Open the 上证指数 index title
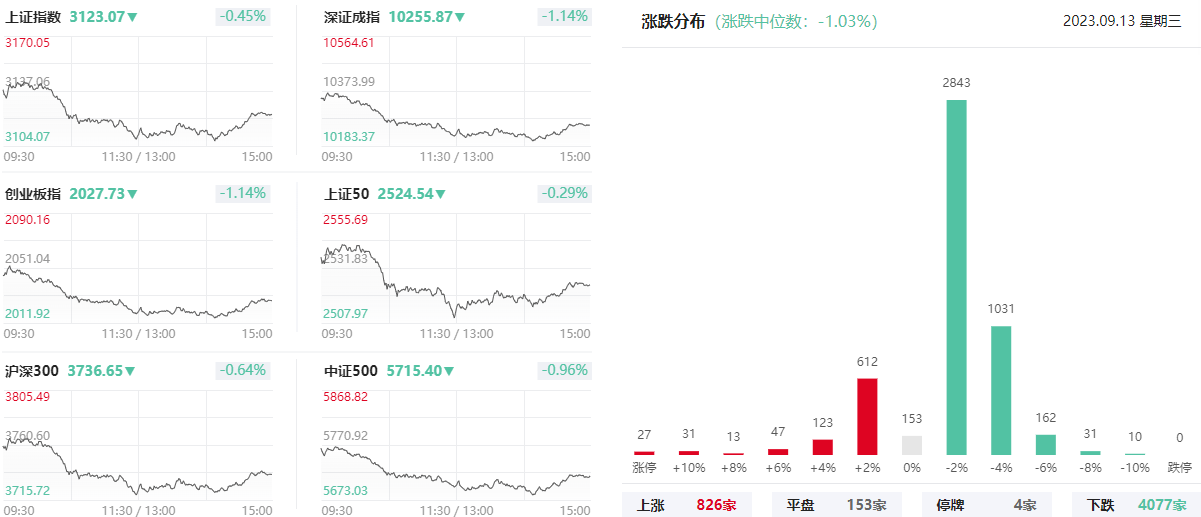This screenshot has height=517, width=1201. pos(33,17)
